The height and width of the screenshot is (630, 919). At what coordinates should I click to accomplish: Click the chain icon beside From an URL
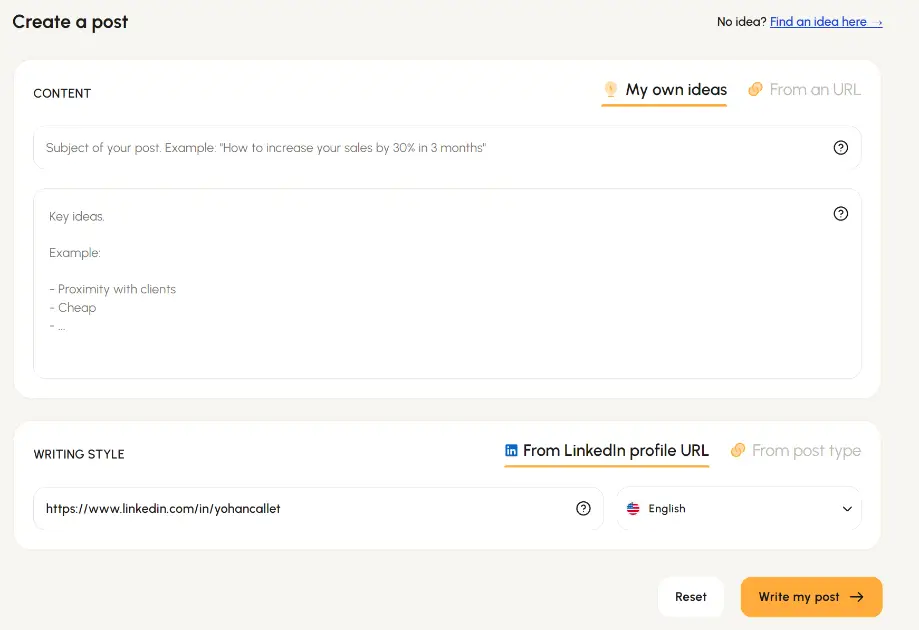(x=755, y=89)
